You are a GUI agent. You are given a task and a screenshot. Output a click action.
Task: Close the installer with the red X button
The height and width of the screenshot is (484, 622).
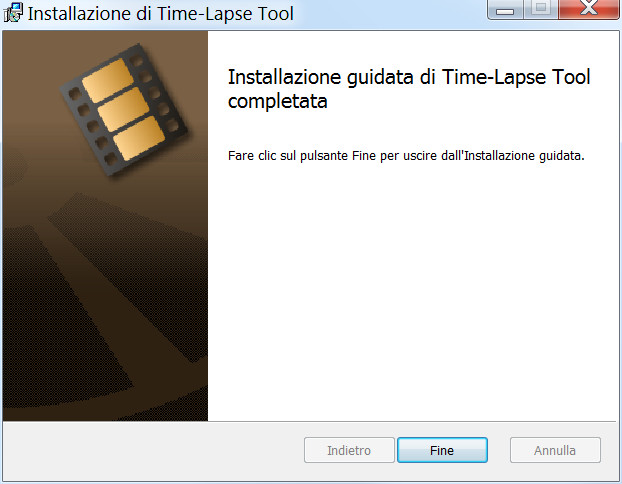click(589, 9)
